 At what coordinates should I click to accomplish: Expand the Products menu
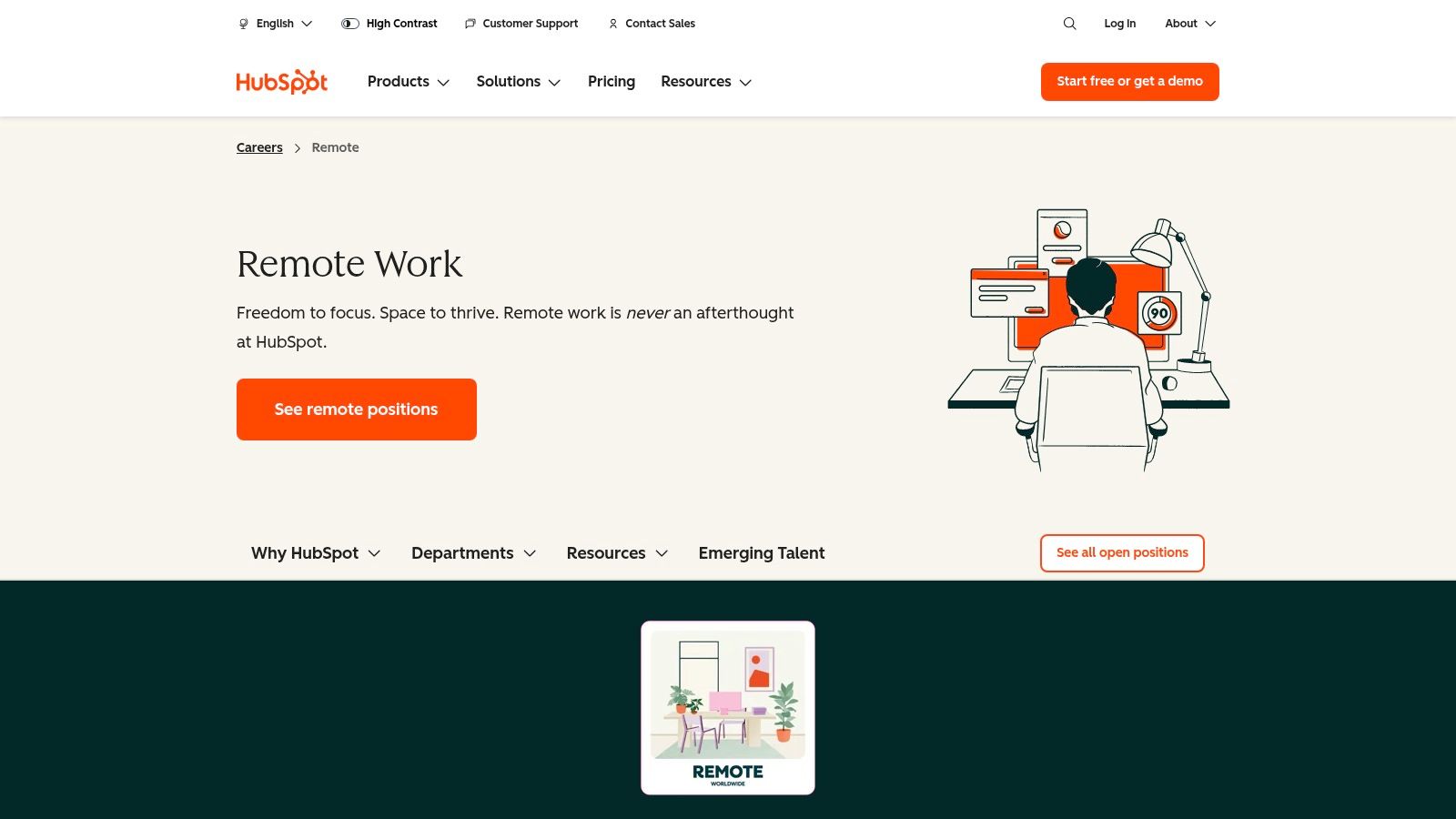(x=409, y=82)
